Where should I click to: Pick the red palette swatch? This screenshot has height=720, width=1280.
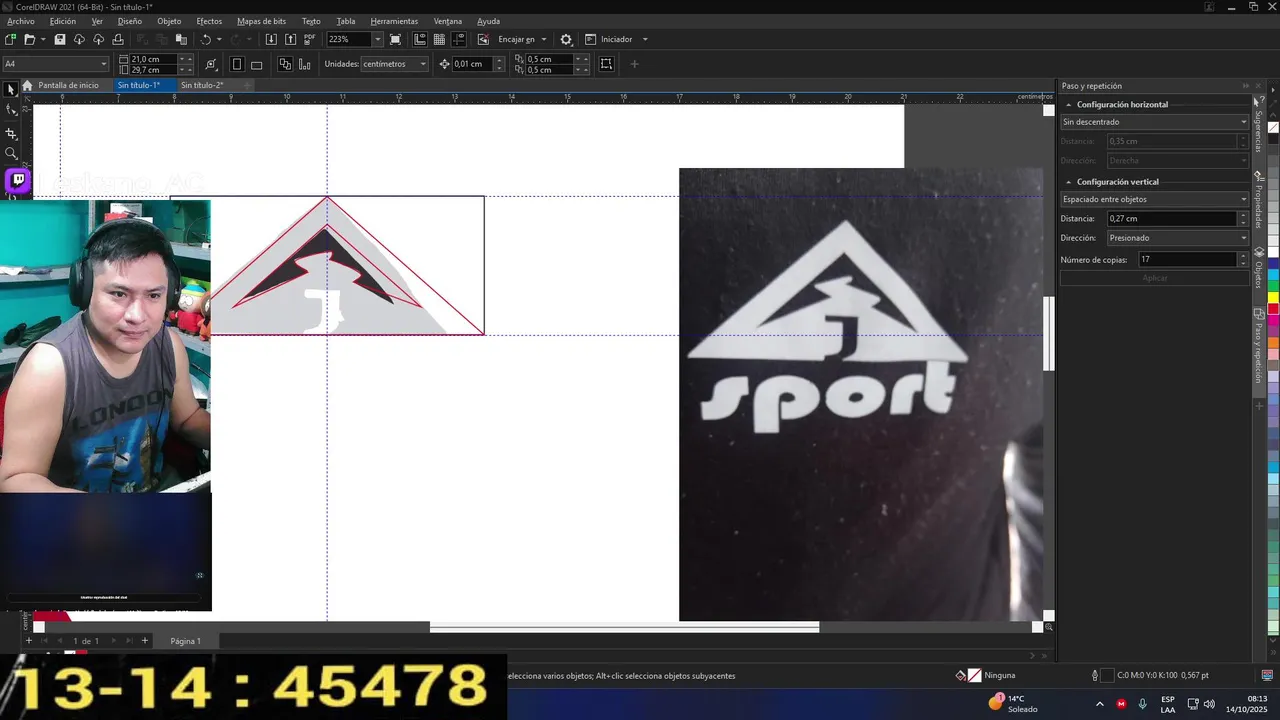tap(1273, 308)
